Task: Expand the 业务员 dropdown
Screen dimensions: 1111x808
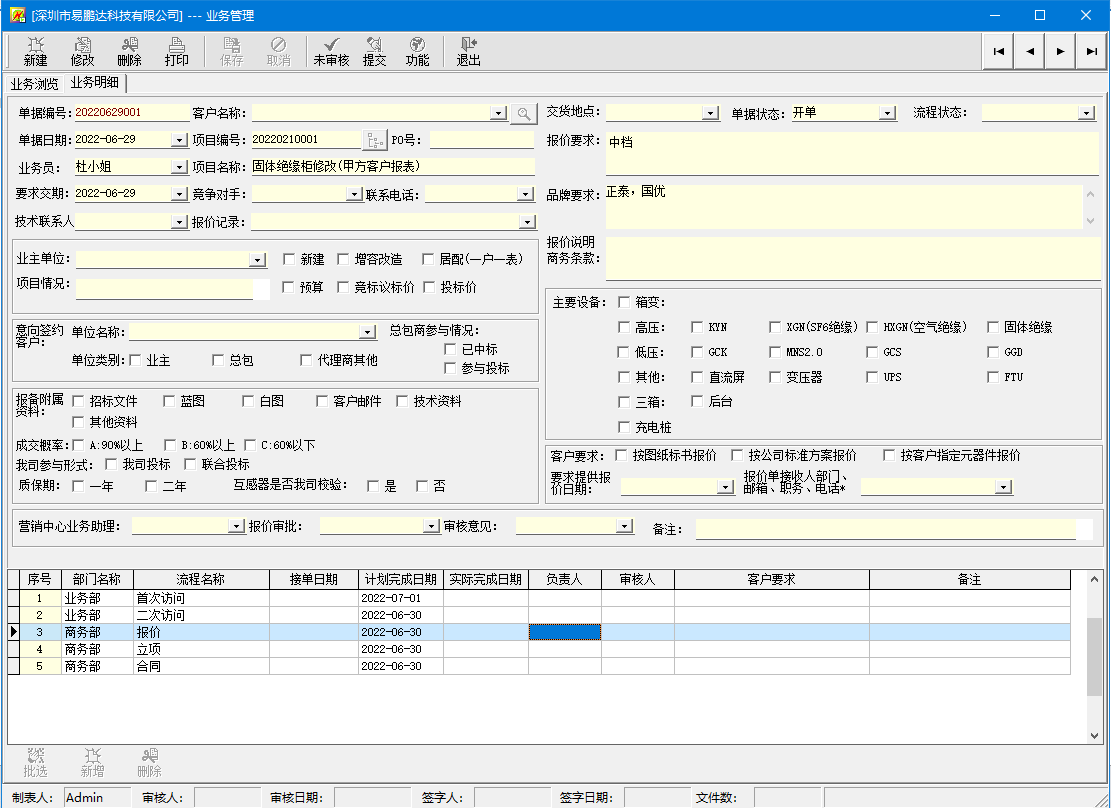Action: [179, 167]
